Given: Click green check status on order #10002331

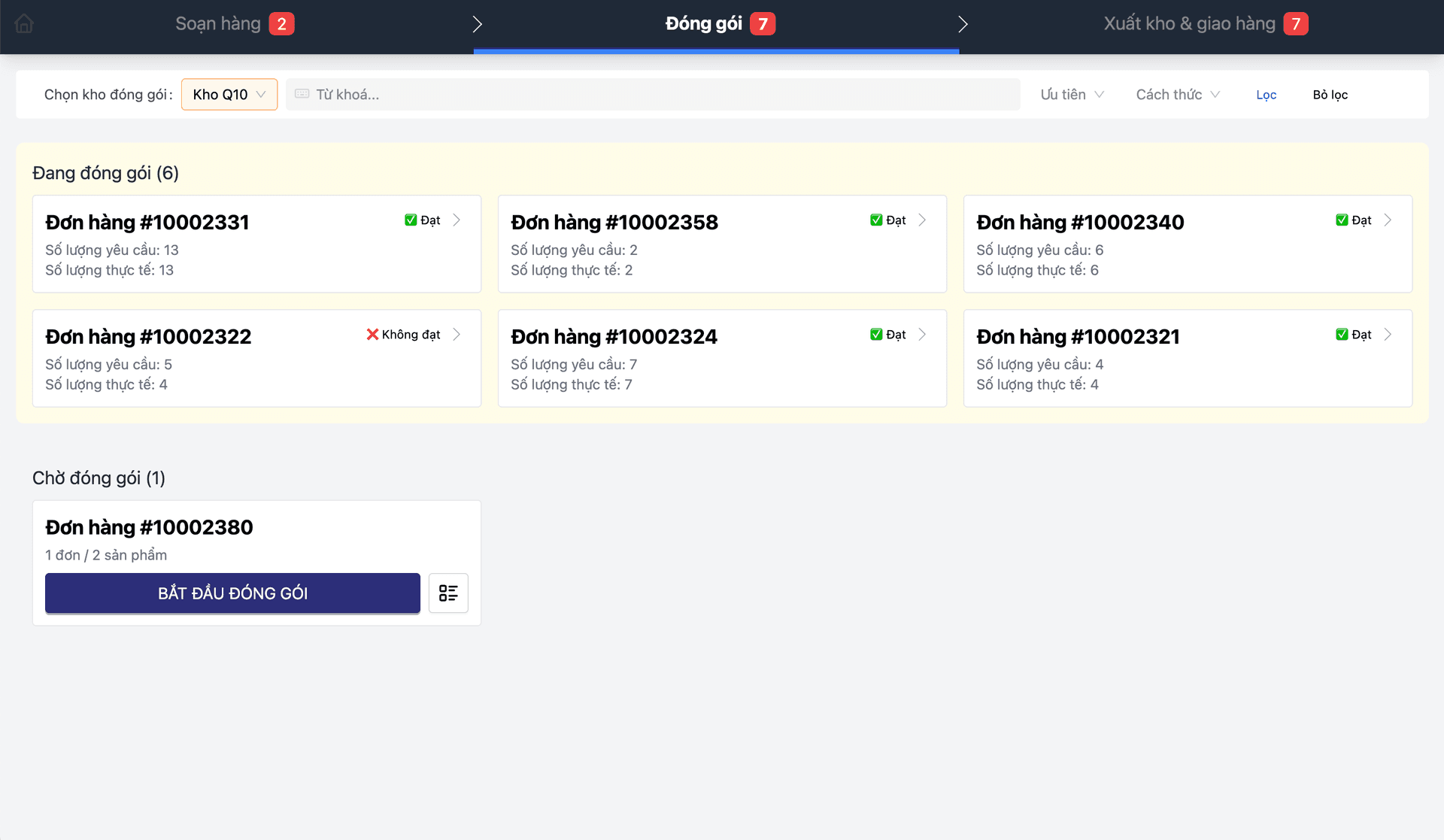Looking at the screenshot, I should pyautogui.click(x=411, y=220).
